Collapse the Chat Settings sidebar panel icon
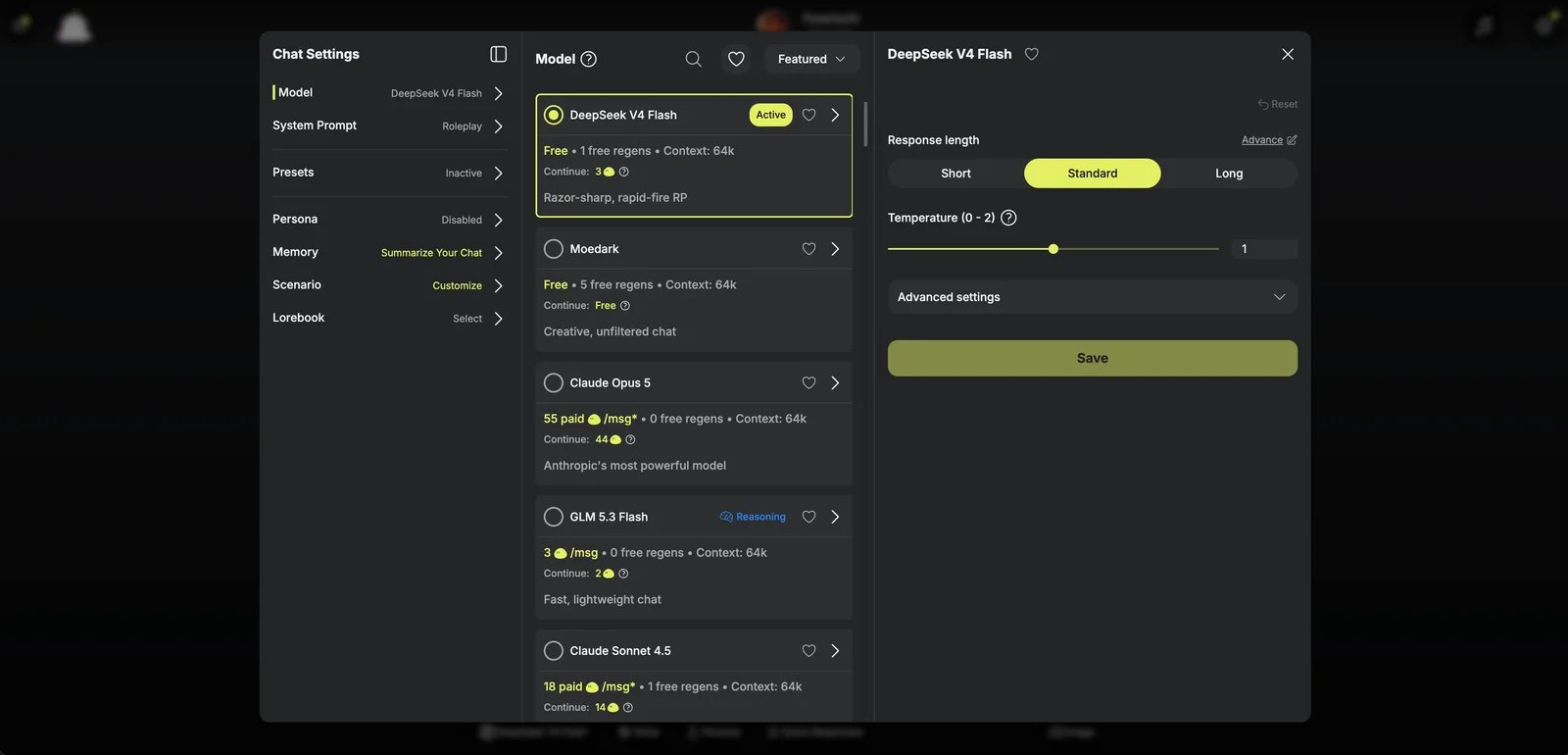This screenshot has width=1568, height=755. click(498, 54)
